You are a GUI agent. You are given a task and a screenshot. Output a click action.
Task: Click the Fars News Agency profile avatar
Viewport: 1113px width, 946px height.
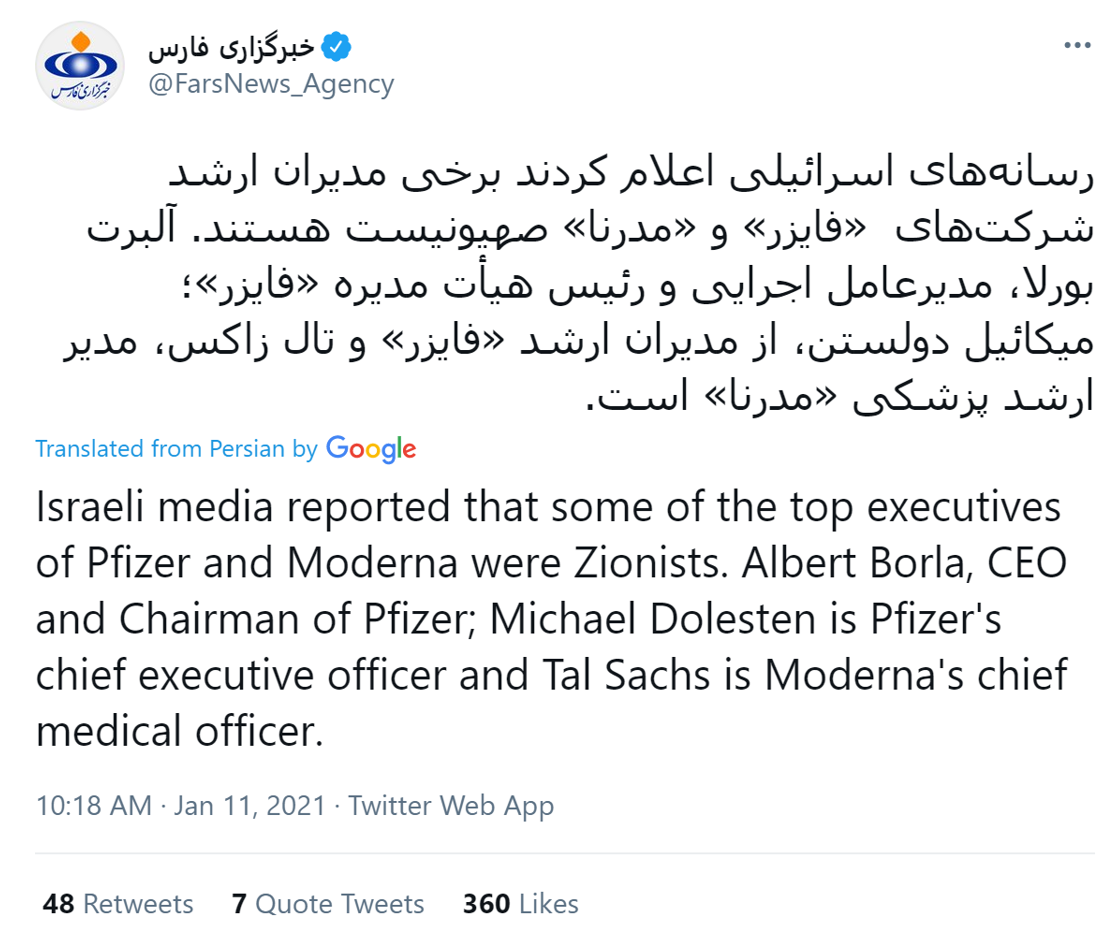(80, 66)
